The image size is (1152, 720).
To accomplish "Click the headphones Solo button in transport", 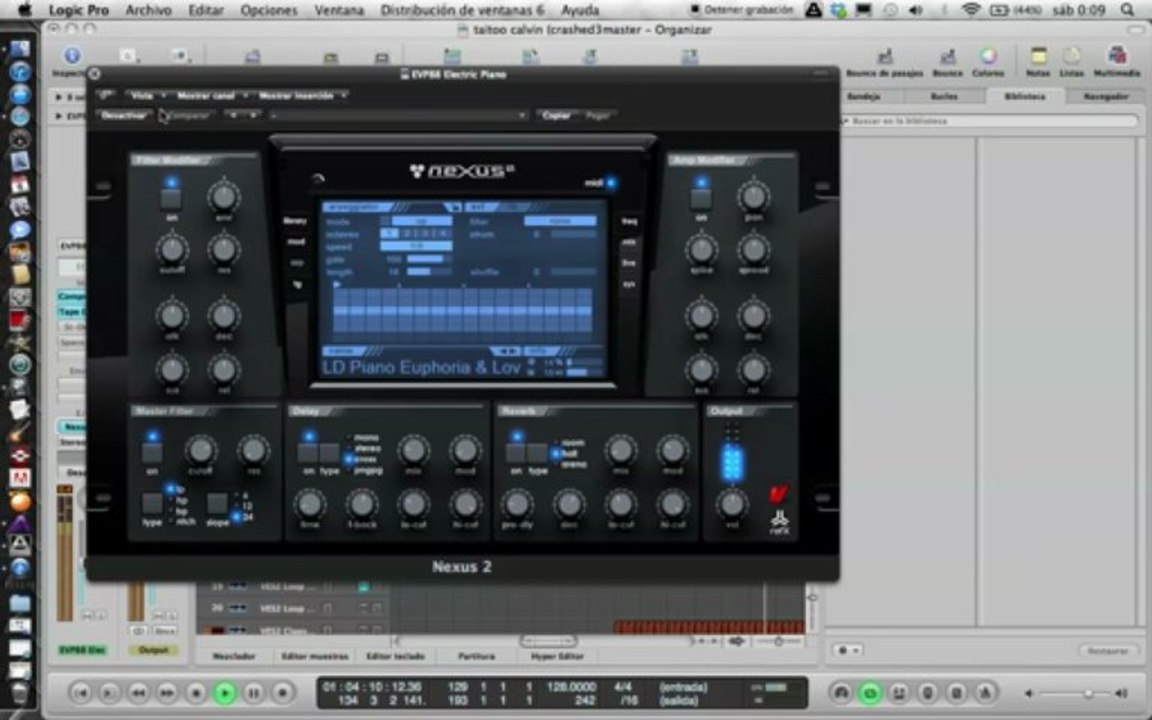I will point(842,693).
